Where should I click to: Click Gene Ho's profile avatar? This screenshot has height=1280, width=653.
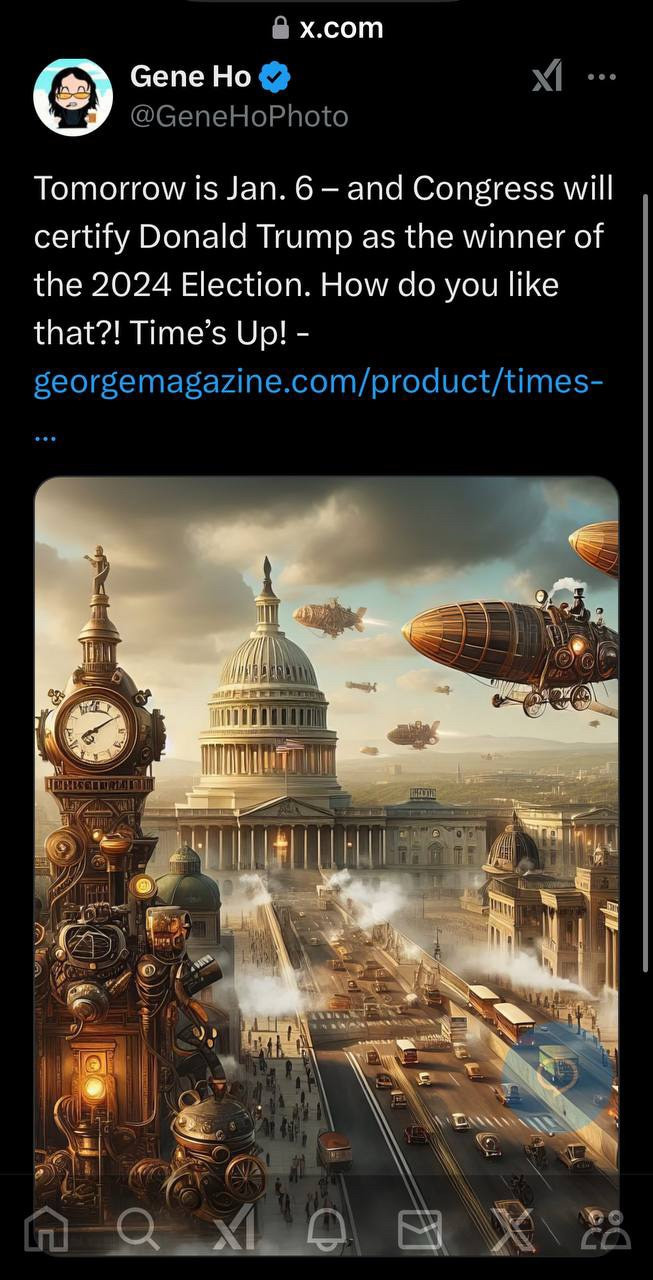(x=73, y=97)
